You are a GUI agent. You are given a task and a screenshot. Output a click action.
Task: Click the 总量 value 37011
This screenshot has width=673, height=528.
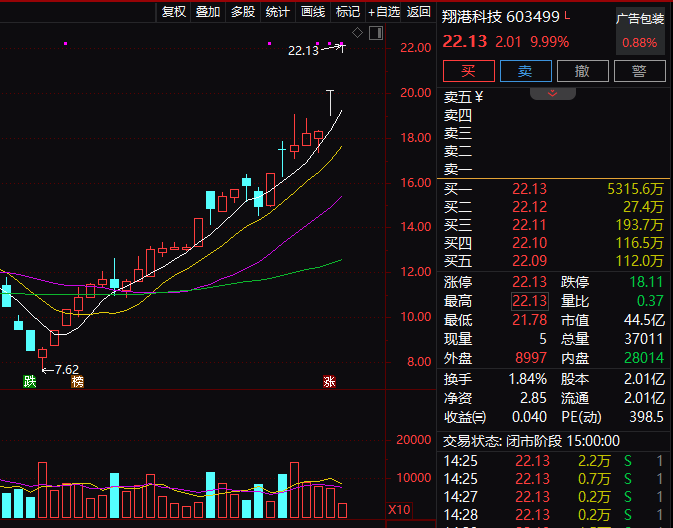[x=644, y=339]
